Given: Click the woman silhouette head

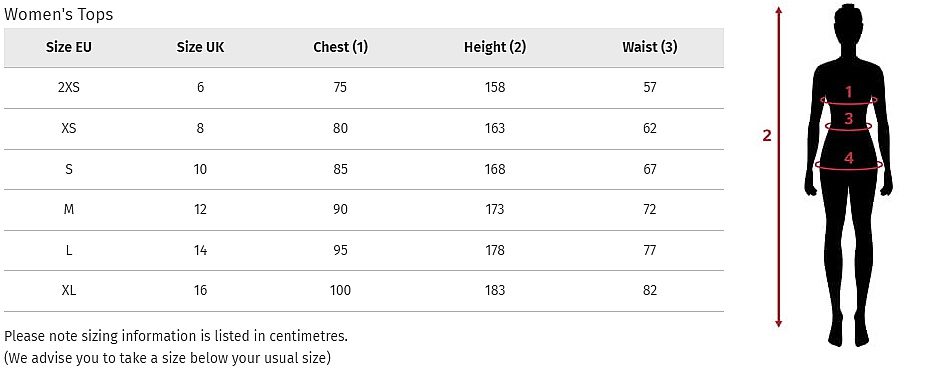Looking at the screenshot, I should click(x=848, y=26).
